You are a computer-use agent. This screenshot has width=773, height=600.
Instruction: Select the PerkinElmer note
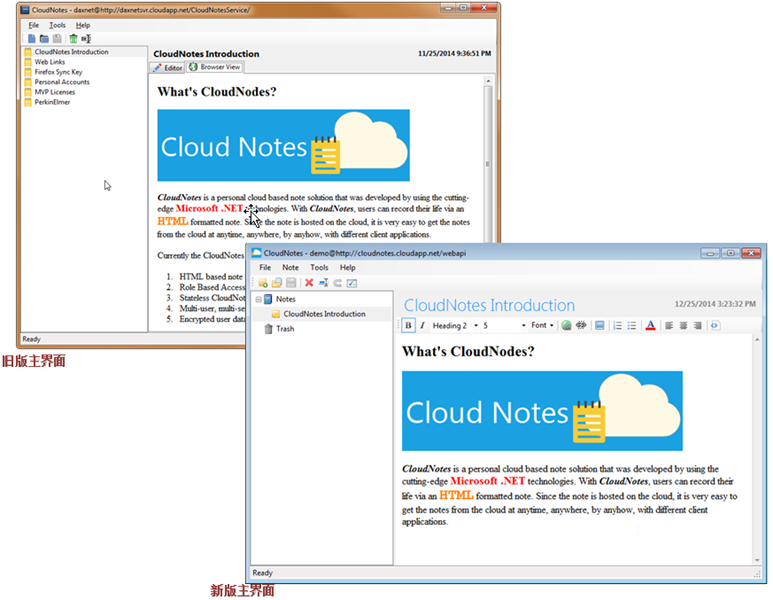[x=52, y=102]
